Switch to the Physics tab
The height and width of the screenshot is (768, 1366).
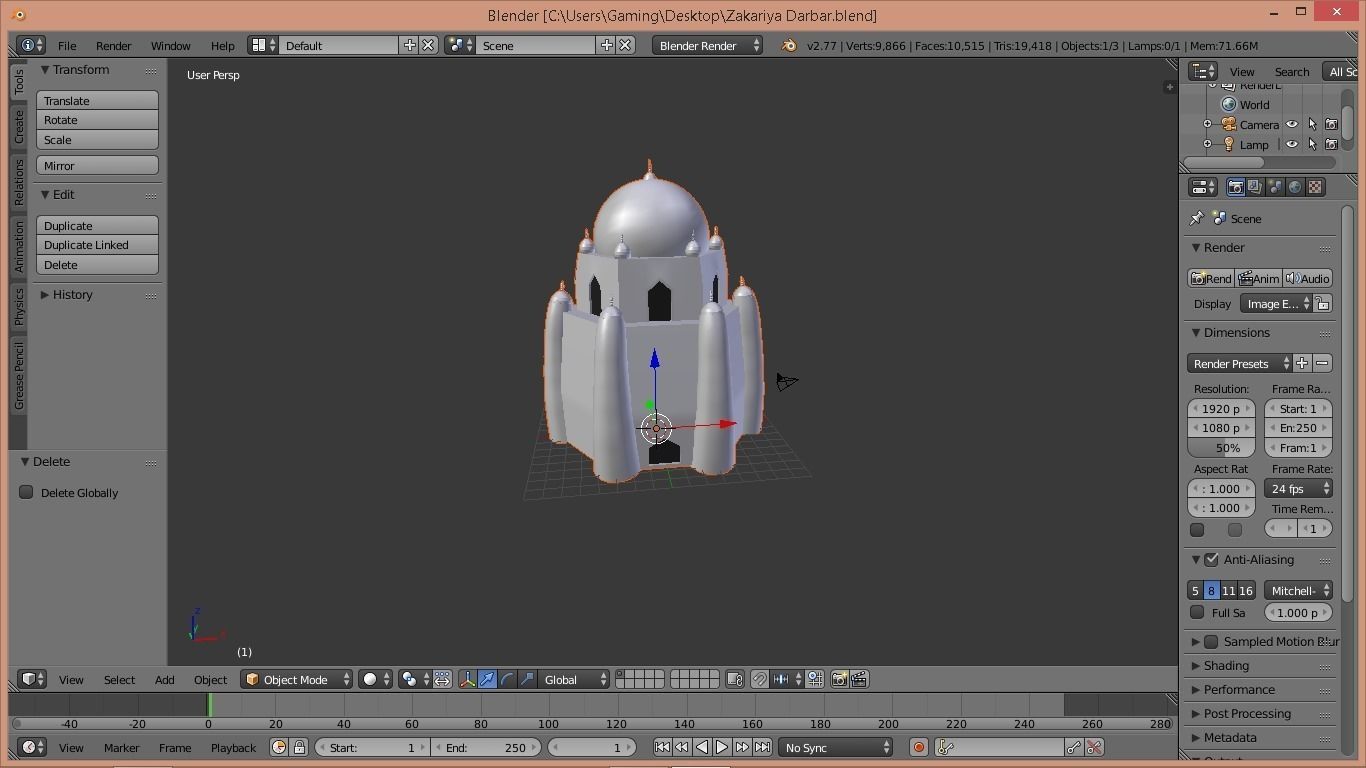18,307
